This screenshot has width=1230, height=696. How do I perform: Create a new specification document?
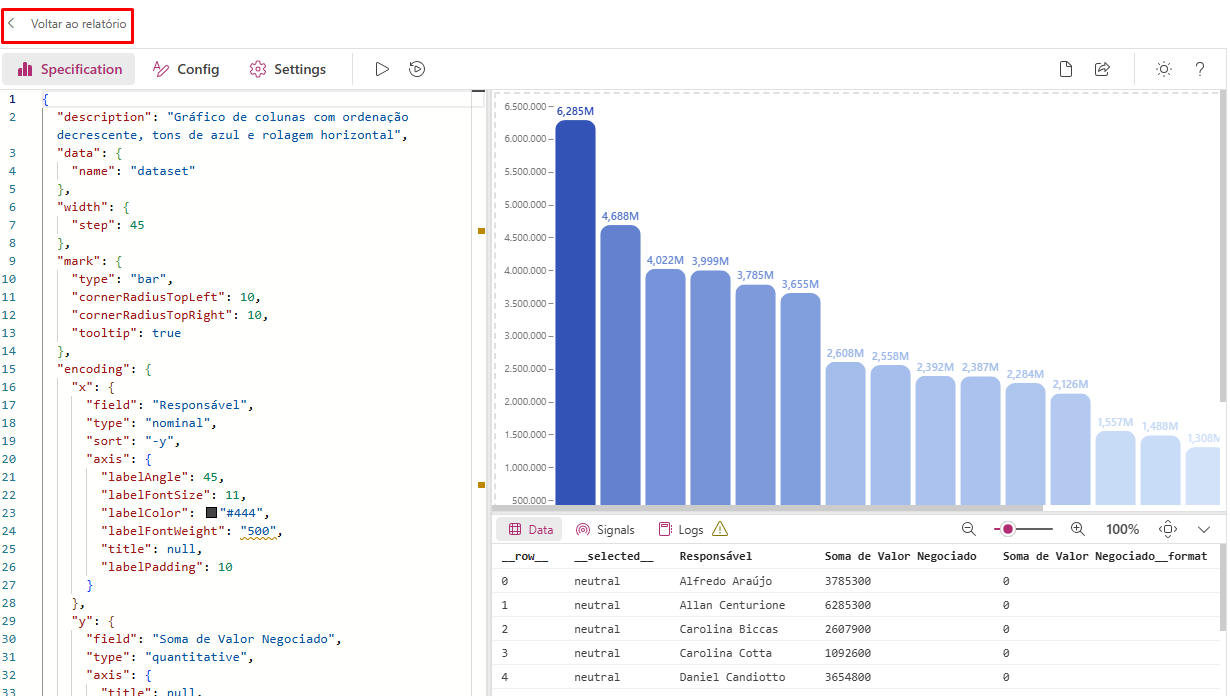pos(1065,69)
